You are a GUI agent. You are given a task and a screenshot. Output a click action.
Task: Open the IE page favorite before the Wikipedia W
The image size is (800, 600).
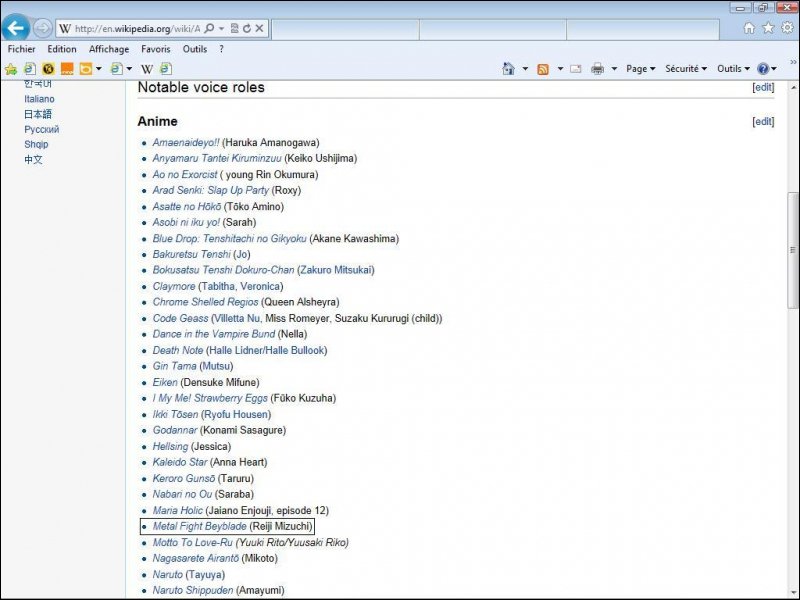[117, 68]
